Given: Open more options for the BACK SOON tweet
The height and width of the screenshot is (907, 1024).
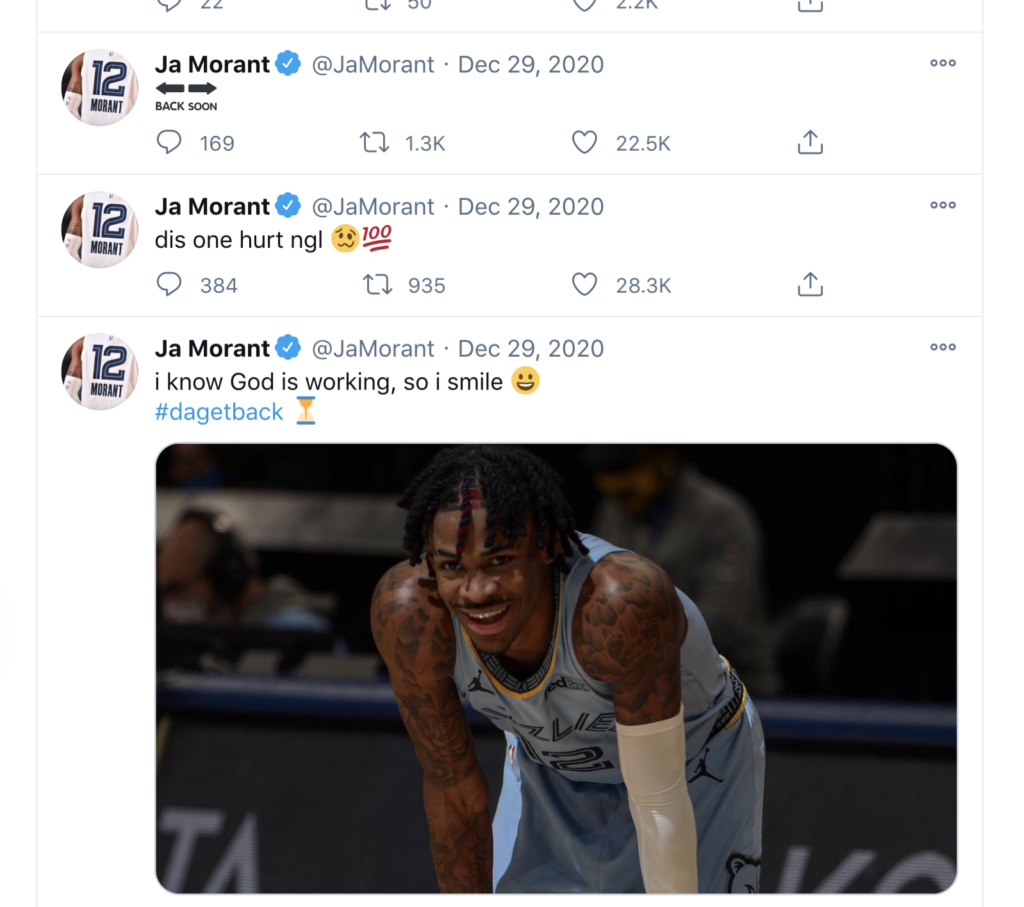Looking at the screenshot, I should 943,63.
